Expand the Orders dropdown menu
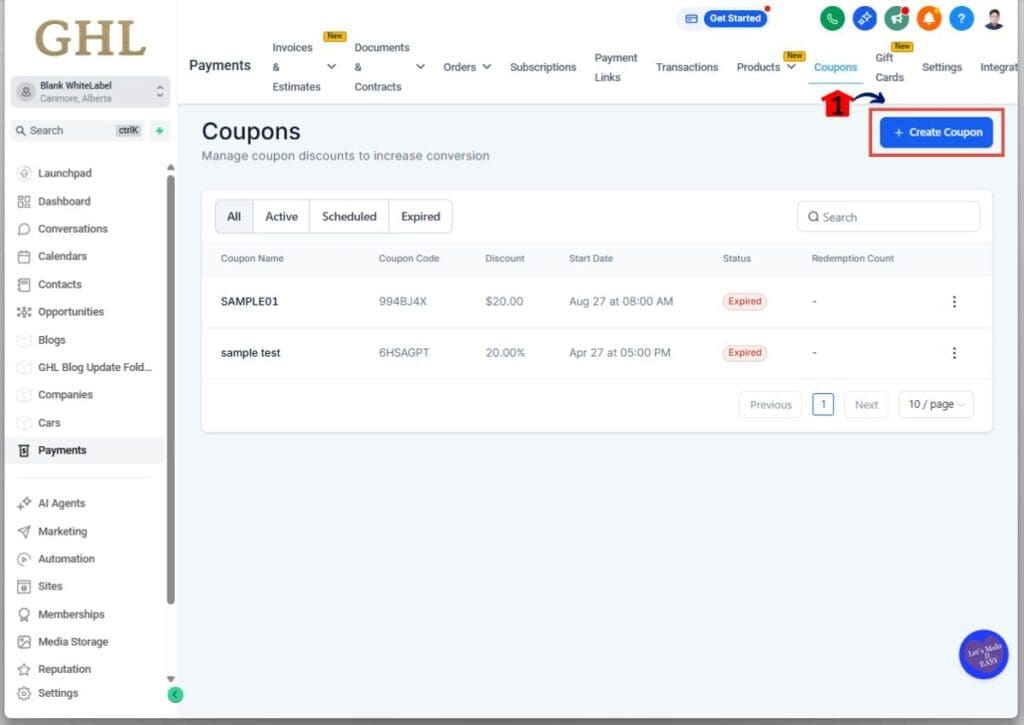This screenshot has height=725, width=1024. pos(467,66)
